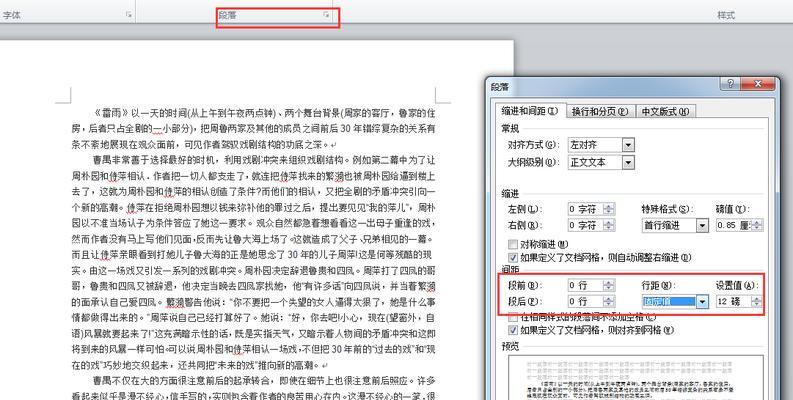Image resolution: width=793 pixels, height=400 pixels.
Task: Click the 正文文本 outline level combo box
Action: 601,162
